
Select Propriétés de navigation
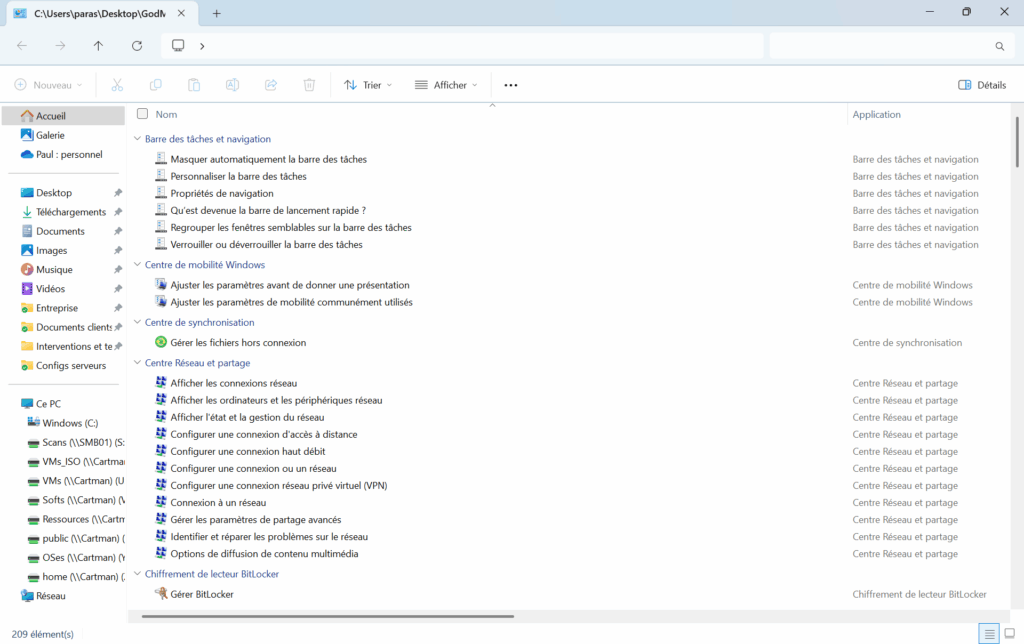pyautogui.click(x=222, y=193)
